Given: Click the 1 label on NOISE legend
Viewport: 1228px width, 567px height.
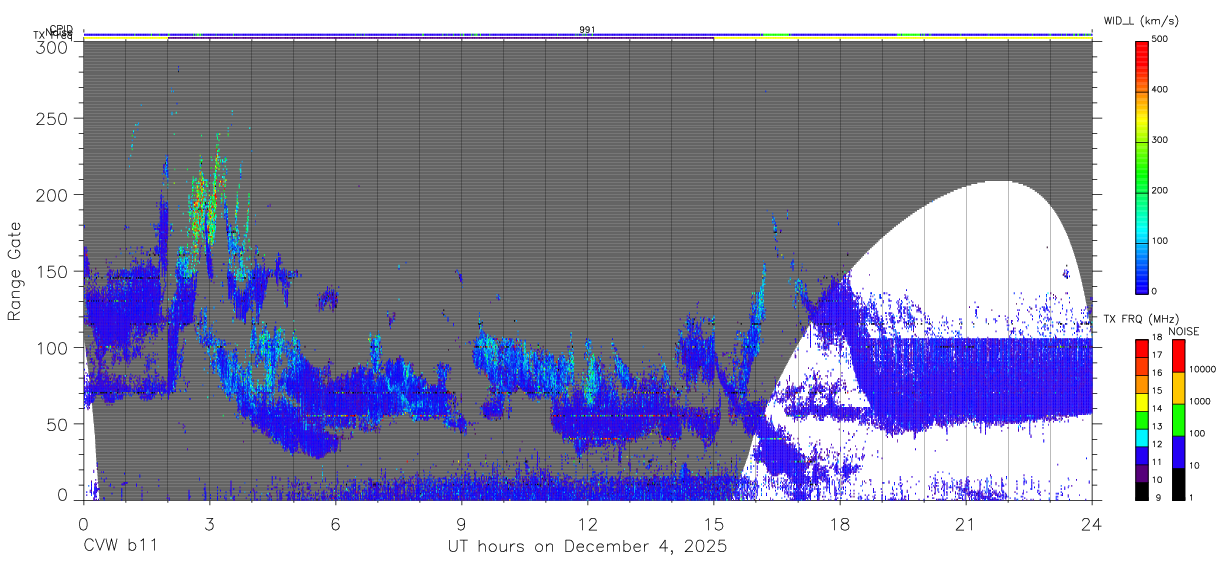Looking at the screenshot, I should coord(1191,497).
